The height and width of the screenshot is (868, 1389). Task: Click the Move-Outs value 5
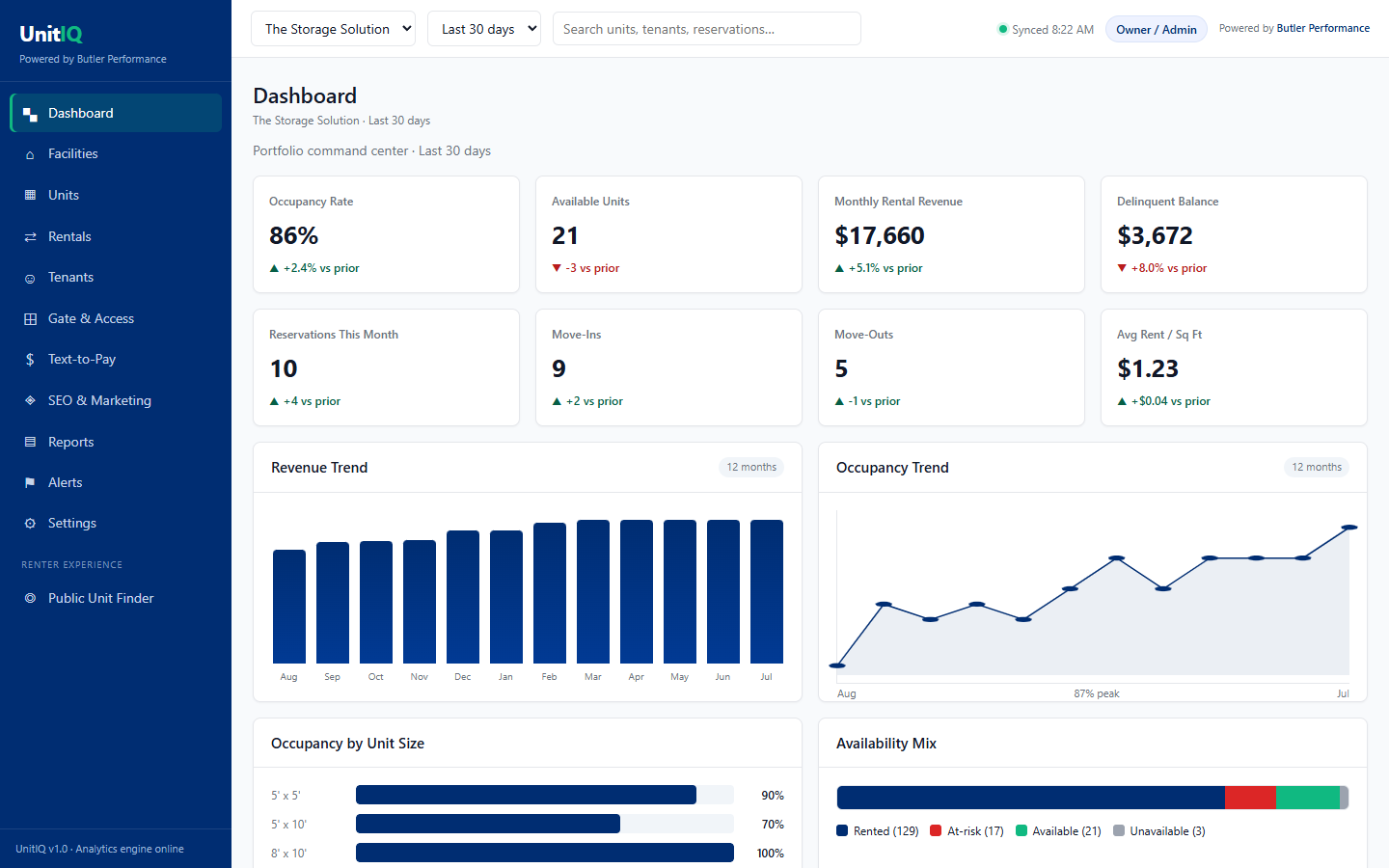click(x=841, y=368)
